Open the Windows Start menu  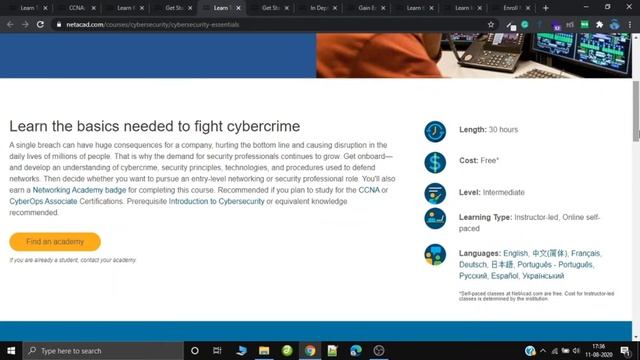pos(11,351)
